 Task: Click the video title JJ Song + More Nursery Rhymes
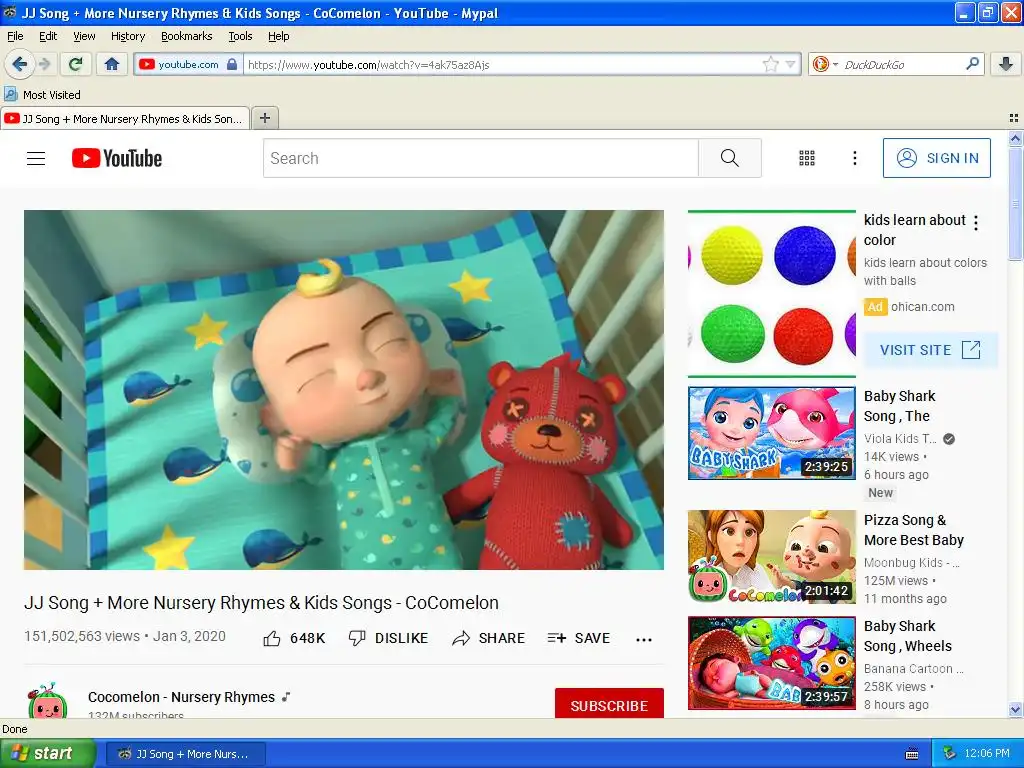[x=261, y=602]
